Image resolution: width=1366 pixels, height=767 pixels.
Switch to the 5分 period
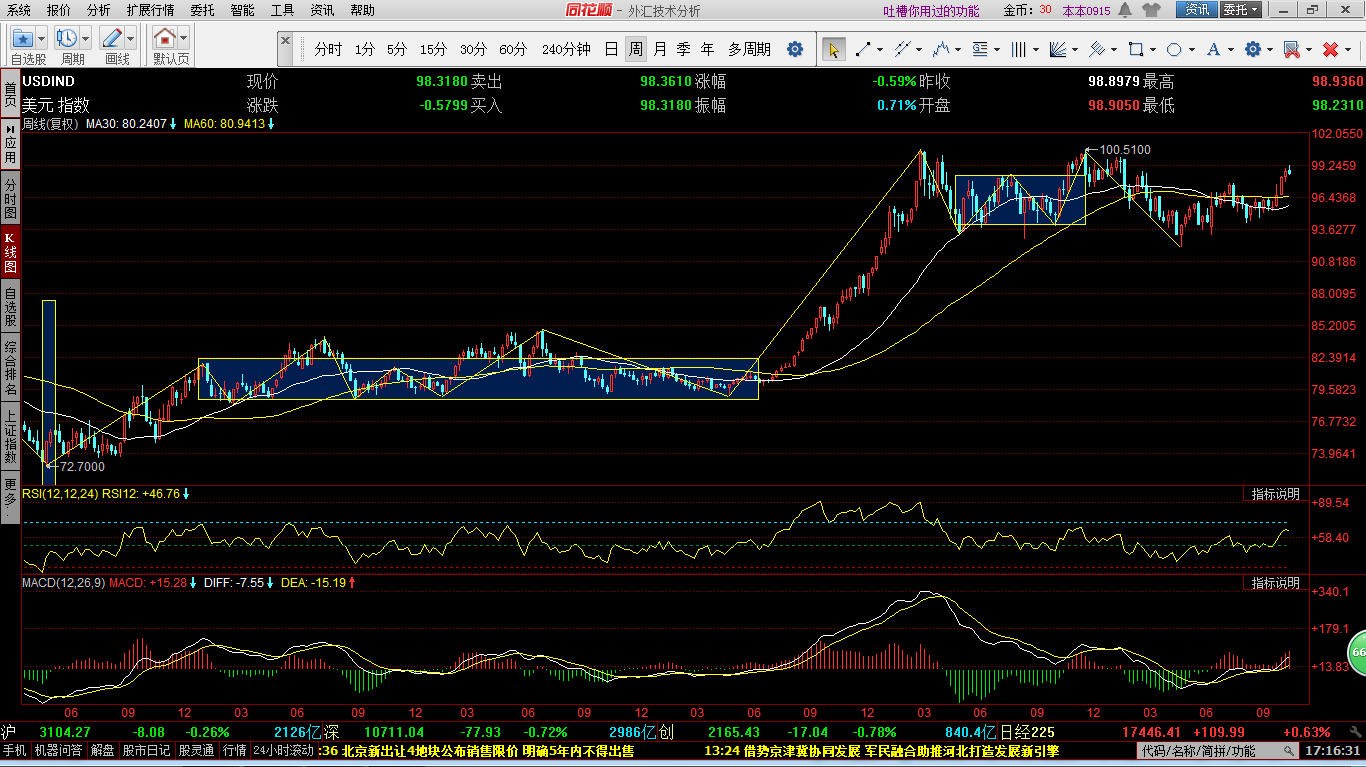(x=397, y=49)
